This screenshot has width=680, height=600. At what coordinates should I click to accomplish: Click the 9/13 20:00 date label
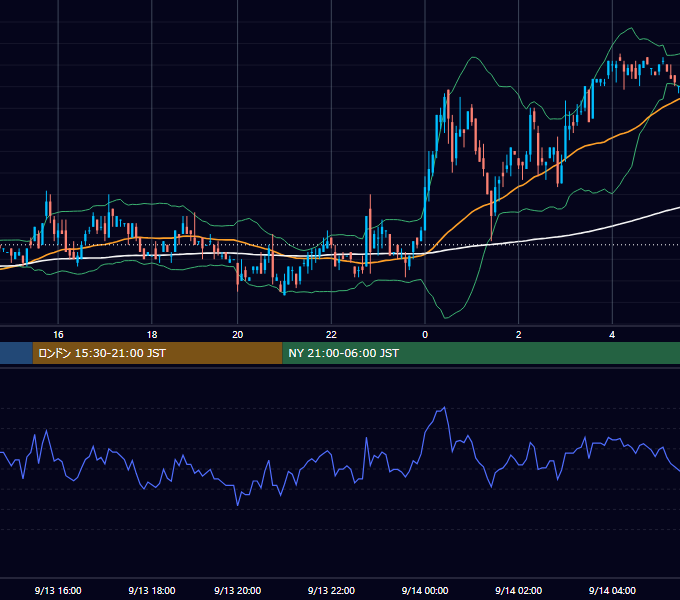point(238,590)
